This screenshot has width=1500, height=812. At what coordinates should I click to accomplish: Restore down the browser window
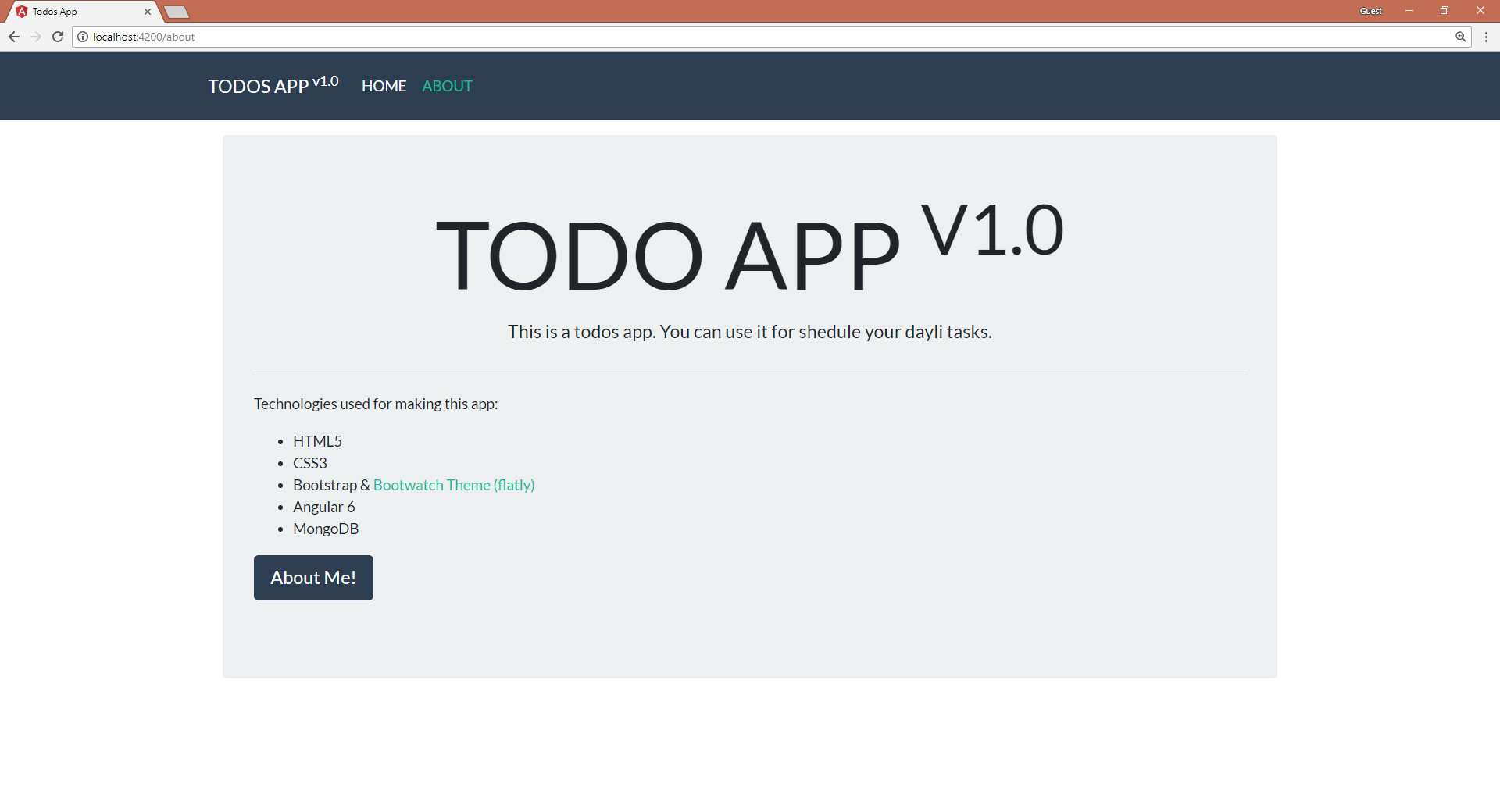click(x=1445, y=11)
